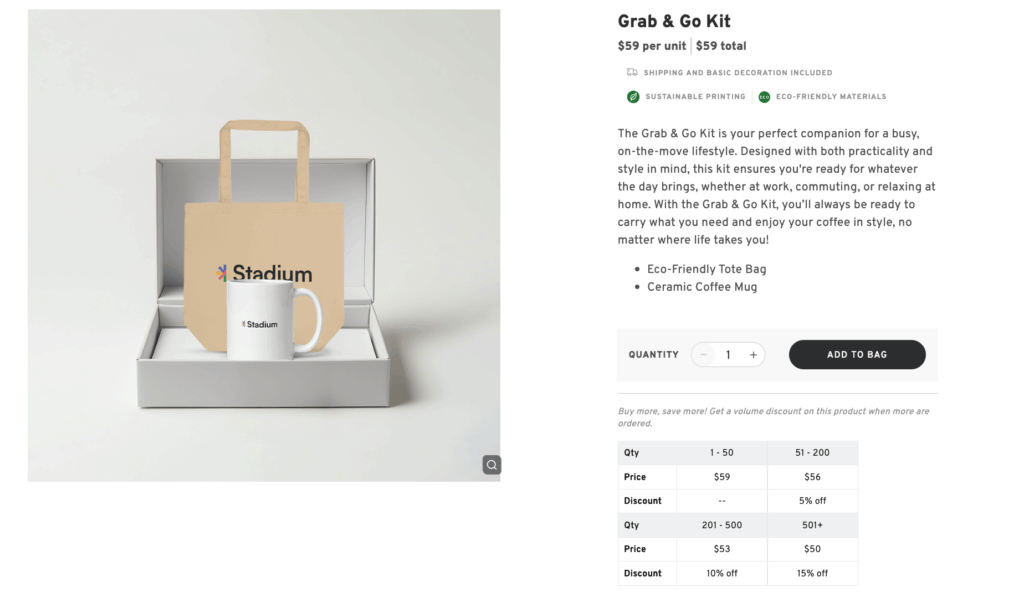Viewport: 1024px width, 598px height.
Task: Select the 501+ quantity tier cell
Action: coord(812,525)
